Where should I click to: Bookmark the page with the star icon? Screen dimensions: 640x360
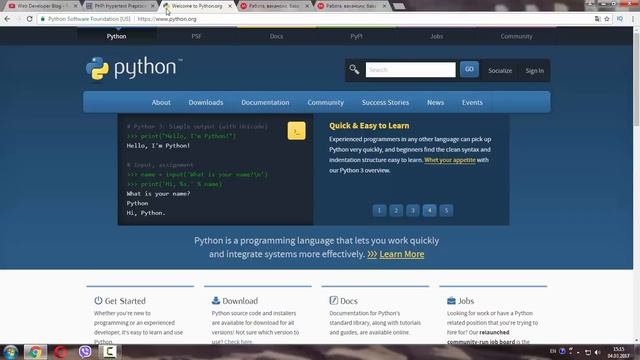point(607,19)
